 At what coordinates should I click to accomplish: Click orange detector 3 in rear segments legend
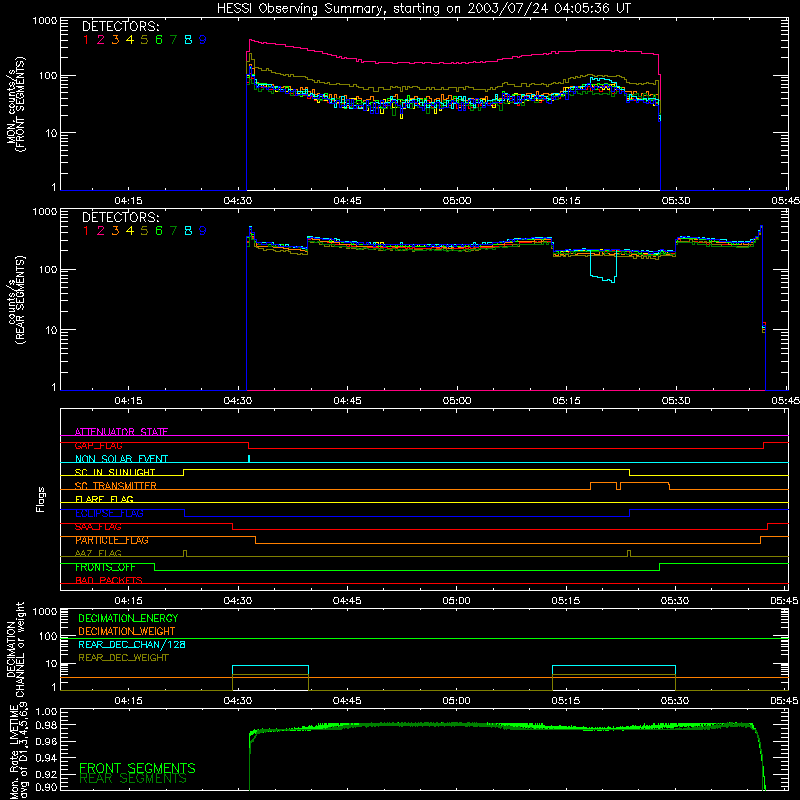pyautogui.click(x=115, y=231)
